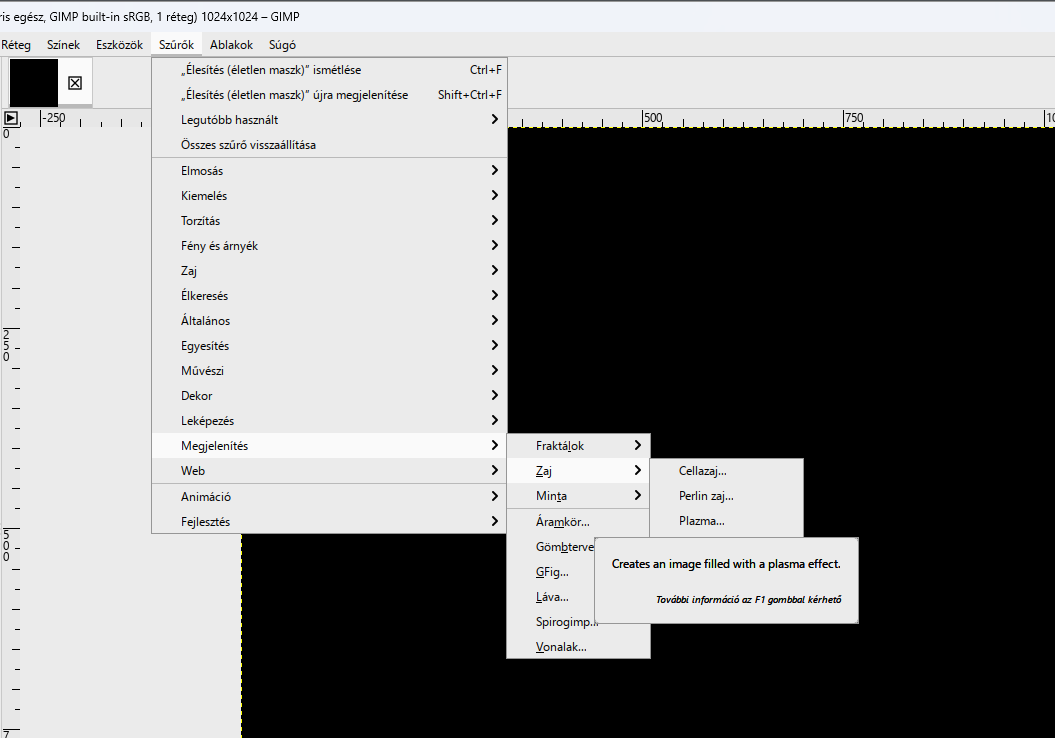Click the Szűrők menu in menu bar
Image resolution: width=1055 pixels, height=738 pixels.
(176, 45)
